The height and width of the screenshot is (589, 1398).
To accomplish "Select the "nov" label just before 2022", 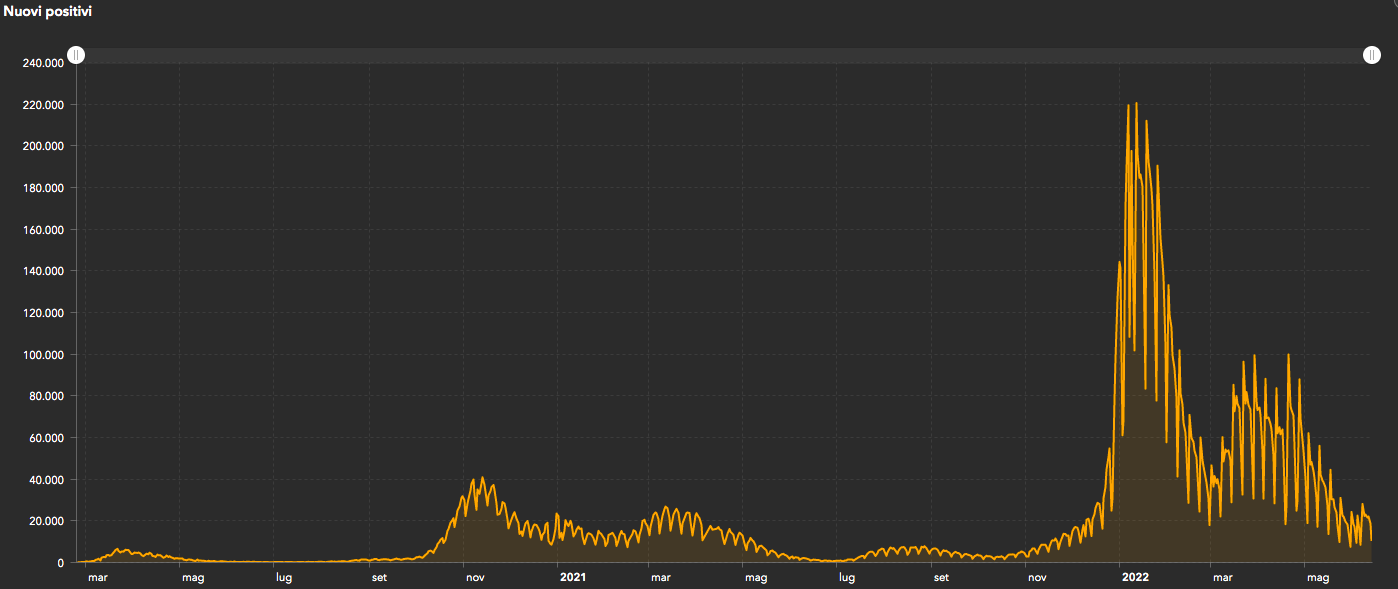I will click(1038, 577).
